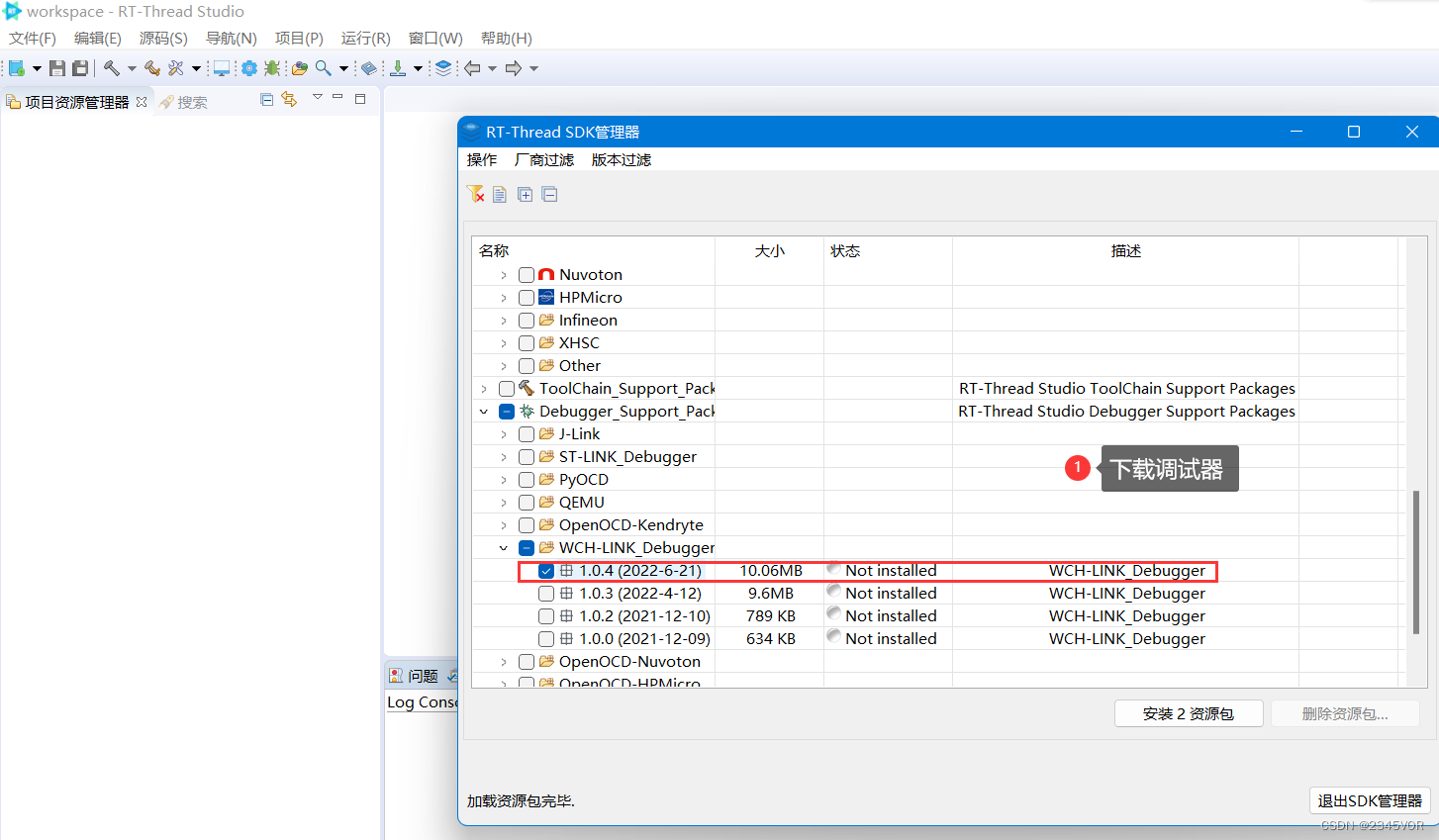Uncheck the 1.0.4 (2022-6-21) package
1439x840 pixels.
(x=545, y=570)
